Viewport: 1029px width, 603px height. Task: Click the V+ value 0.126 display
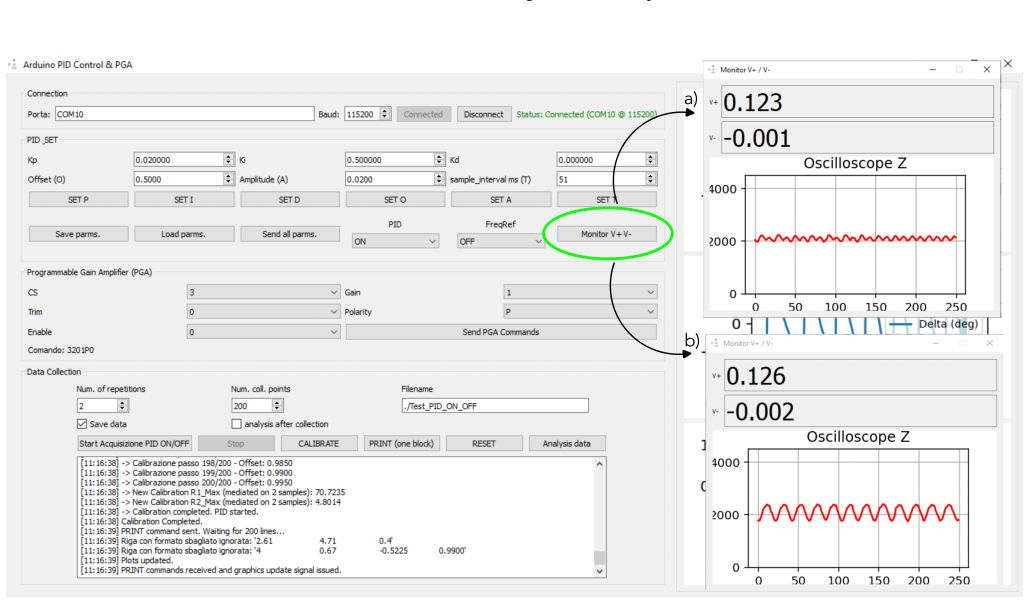coord(860,375)
